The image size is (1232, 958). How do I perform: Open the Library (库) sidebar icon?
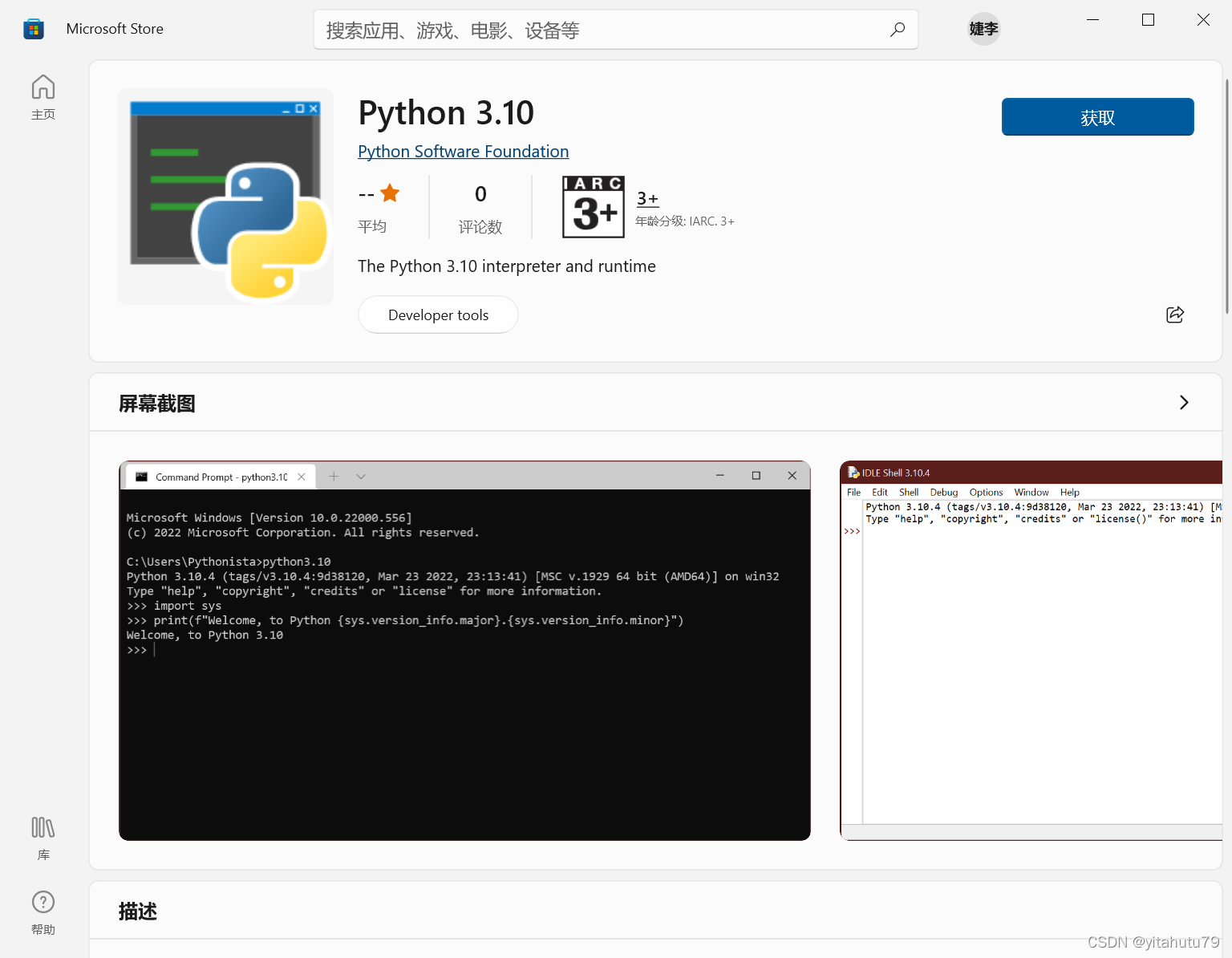[43, 838]
